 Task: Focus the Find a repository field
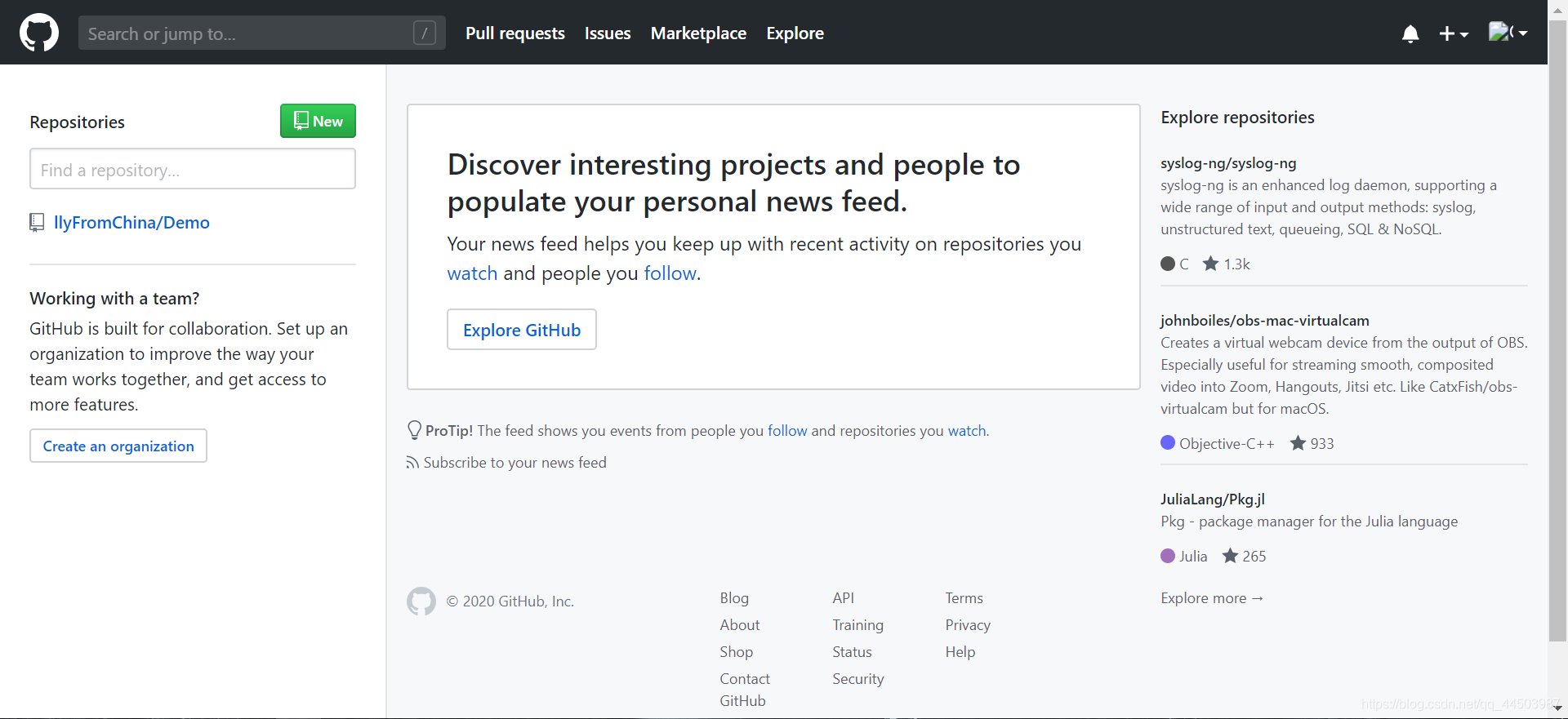193,169
